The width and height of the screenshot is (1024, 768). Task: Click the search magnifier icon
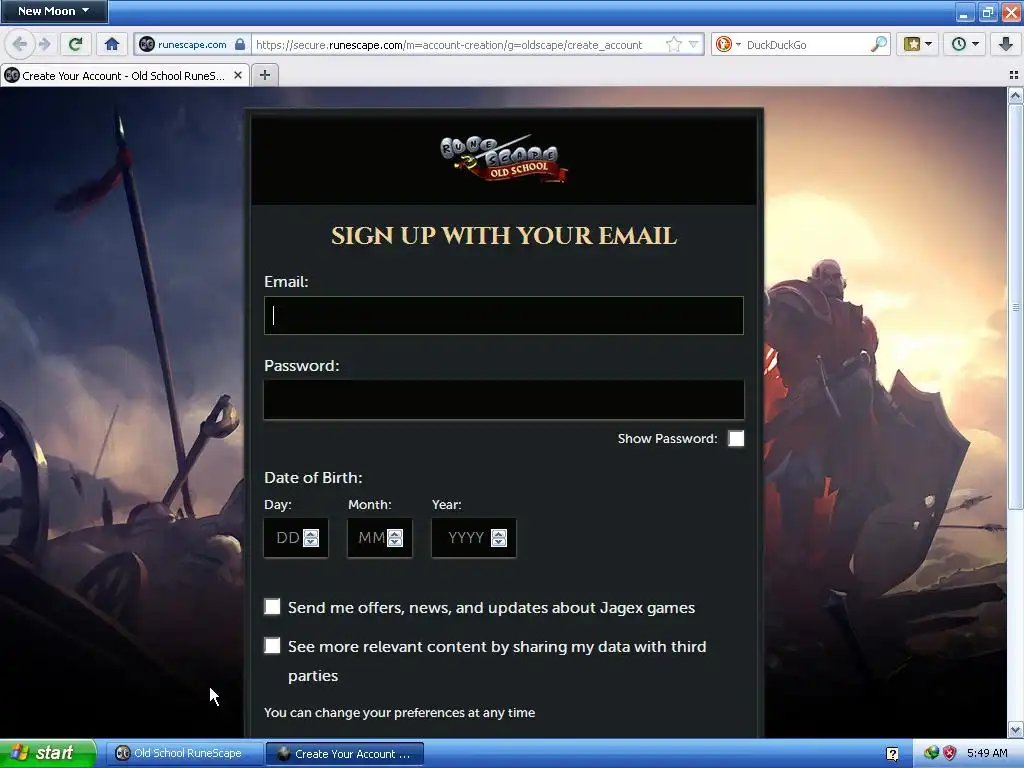pos(879,44)
